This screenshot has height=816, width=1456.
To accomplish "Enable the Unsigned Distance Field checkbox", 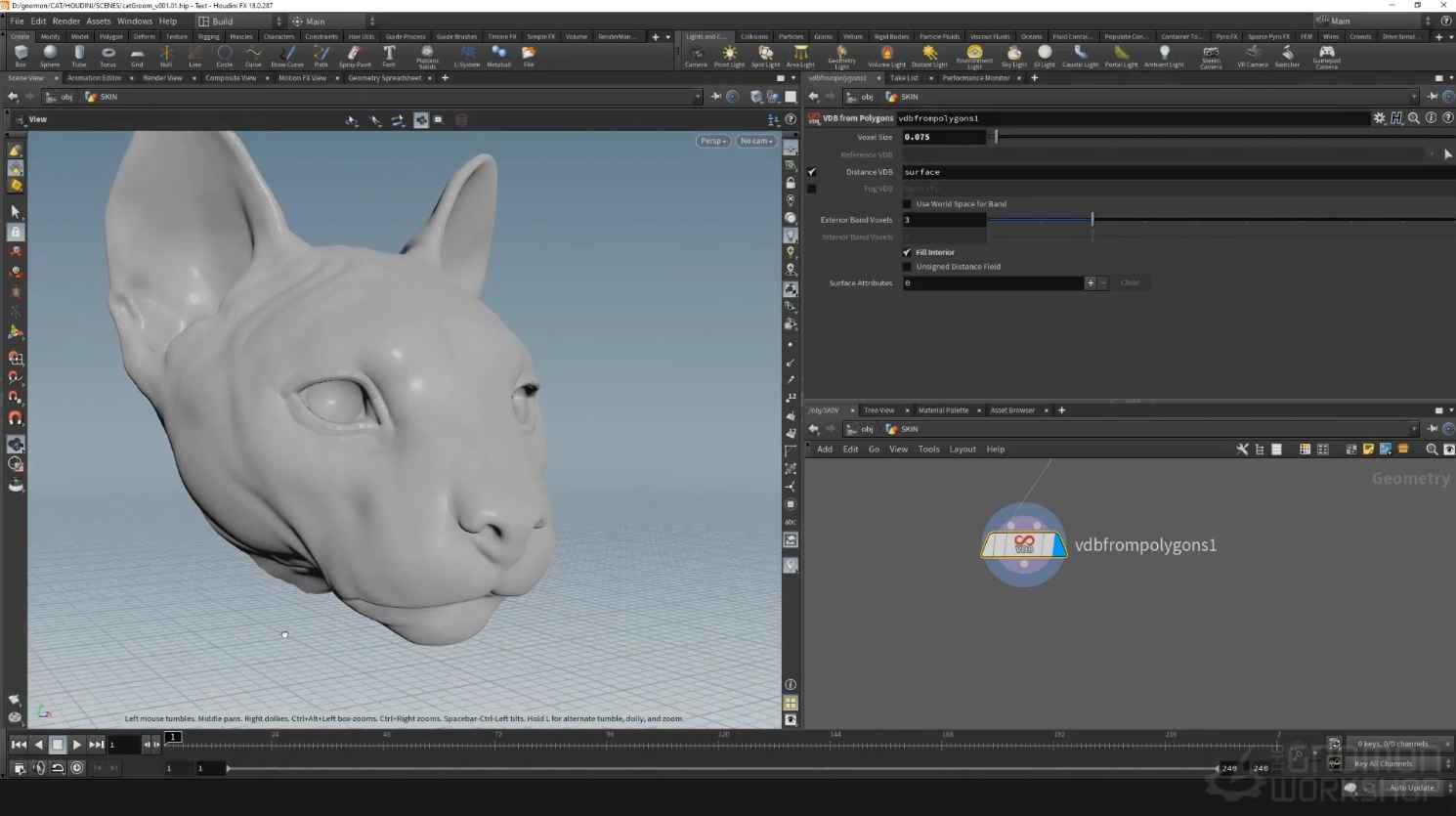I will [x=907, y=267].
